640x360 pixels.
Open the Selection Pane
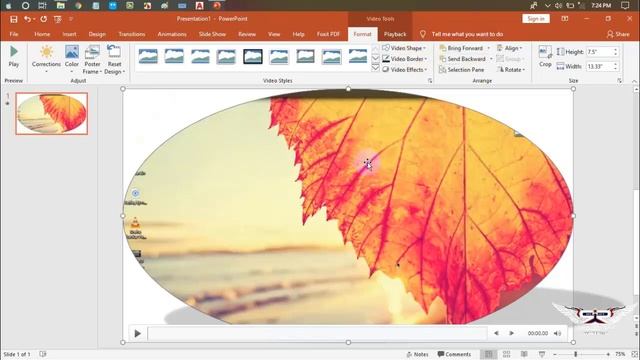[x=462, y=70]
